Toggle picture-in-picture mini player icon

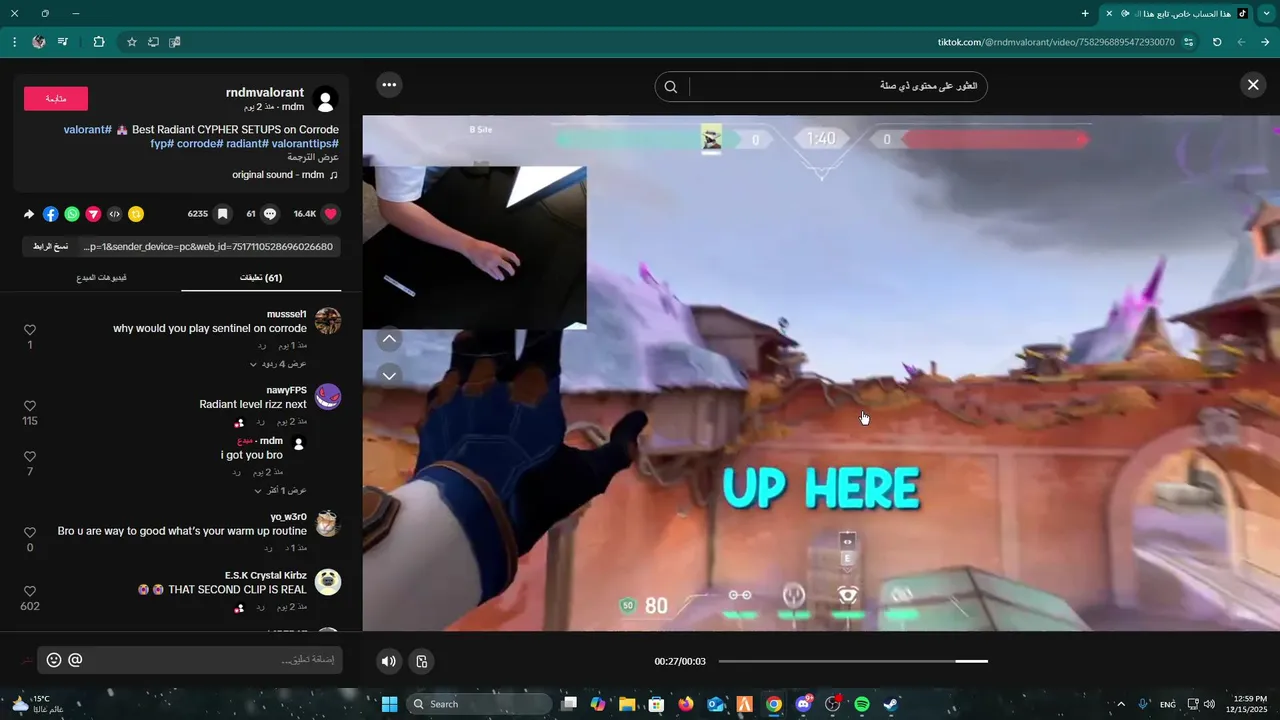coord(422,661)
